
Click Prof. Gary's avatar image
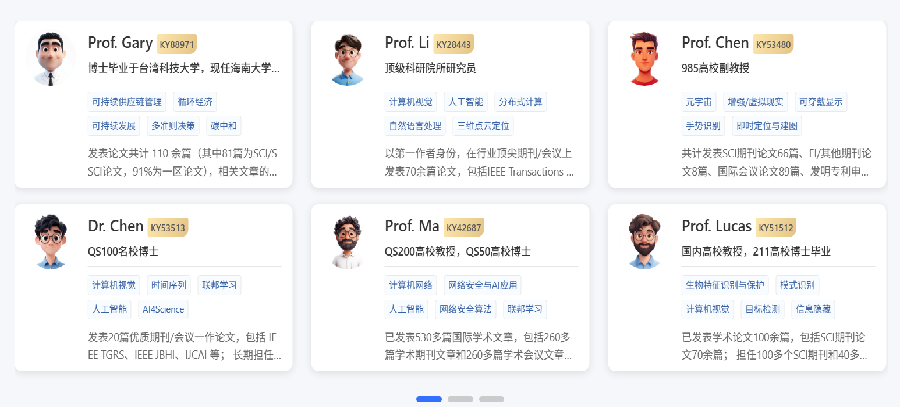pyautogui.click(x=50, y=59)
